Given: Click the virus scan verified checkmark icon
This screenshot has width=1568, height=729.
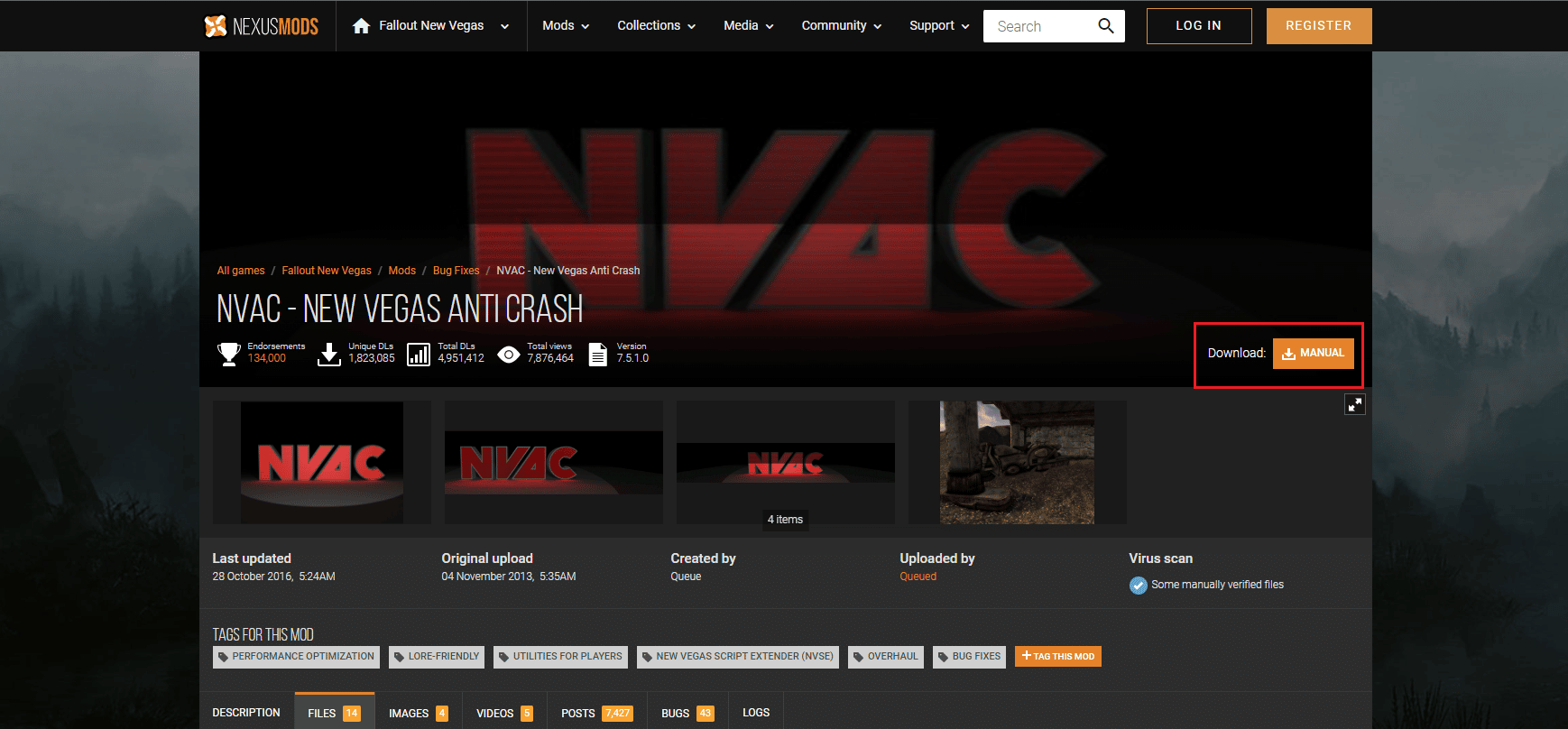Looking at the screenshot, I should pos(1138,585).
